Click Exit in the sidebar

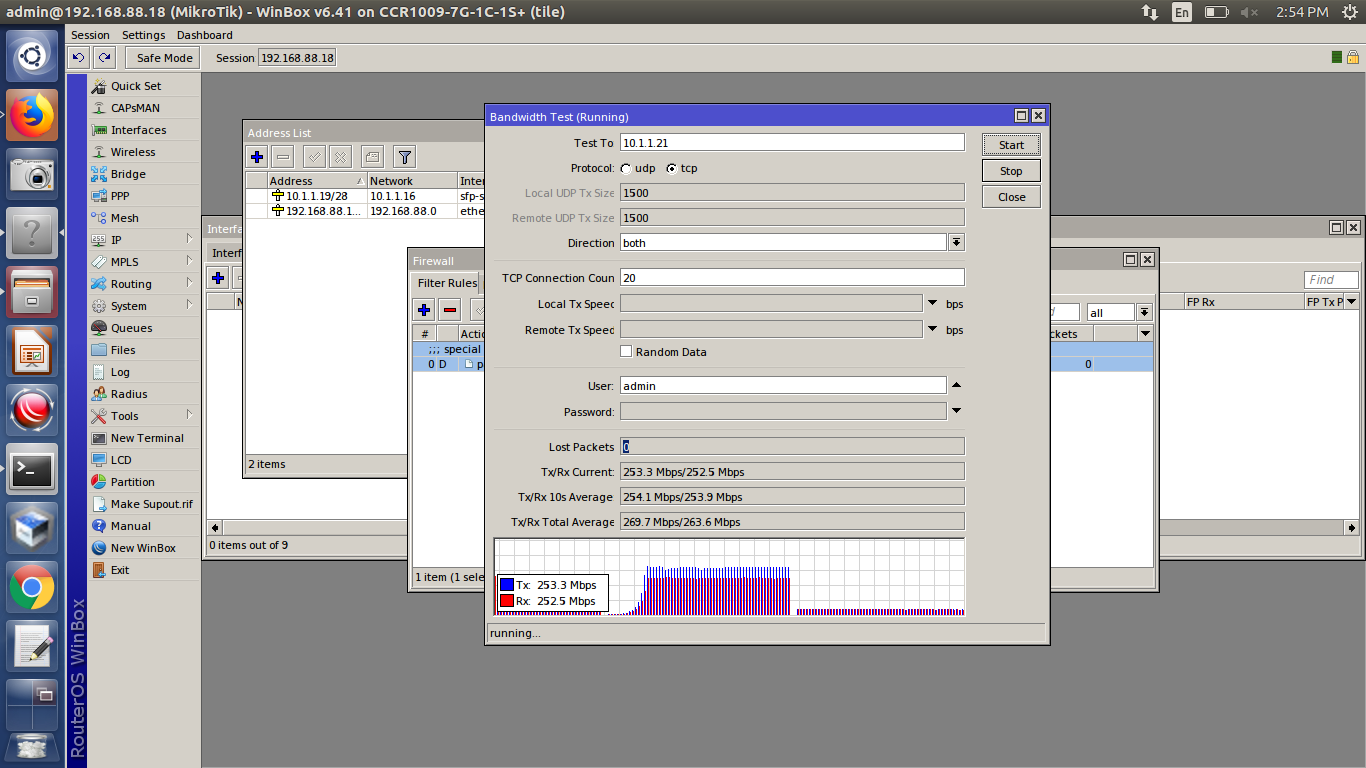coord(120,570)
